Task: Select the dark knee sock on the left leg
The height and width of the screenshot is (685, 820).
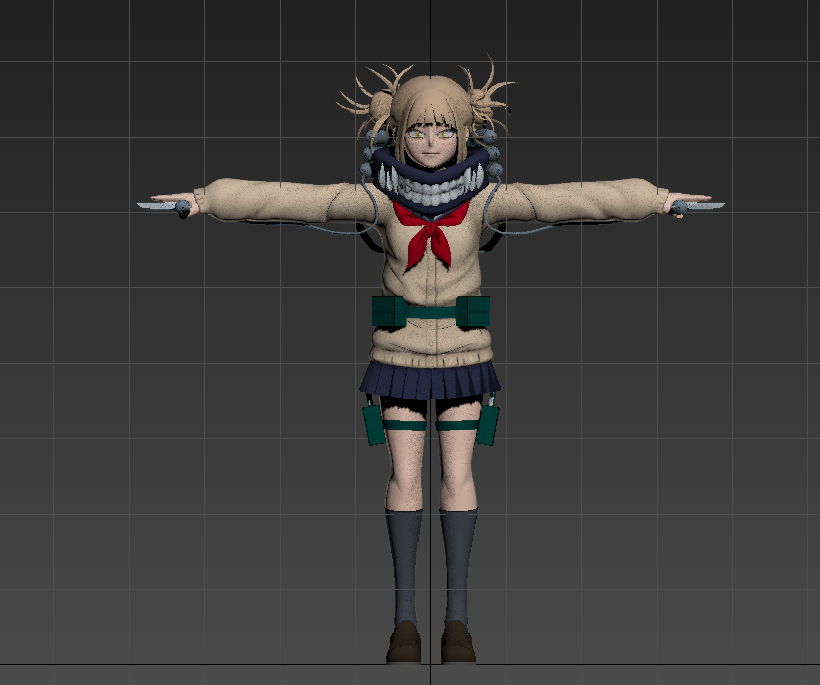Action: coord(404,566)
